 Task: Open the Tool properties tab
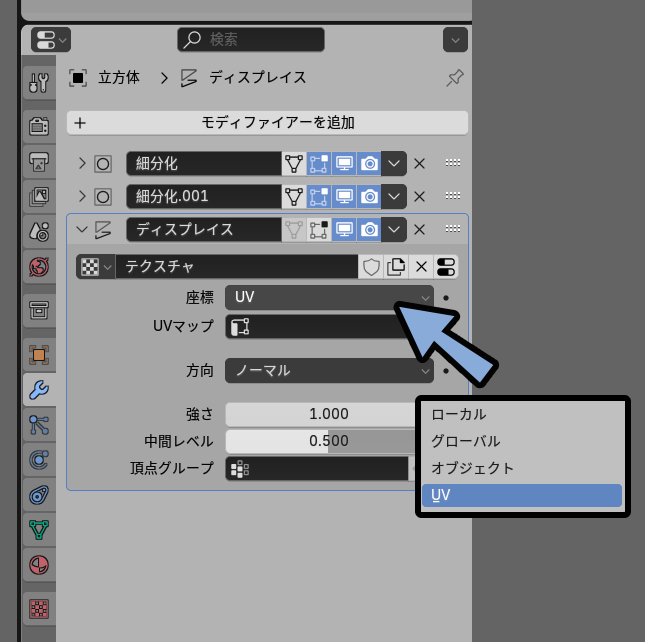[39, 83]
